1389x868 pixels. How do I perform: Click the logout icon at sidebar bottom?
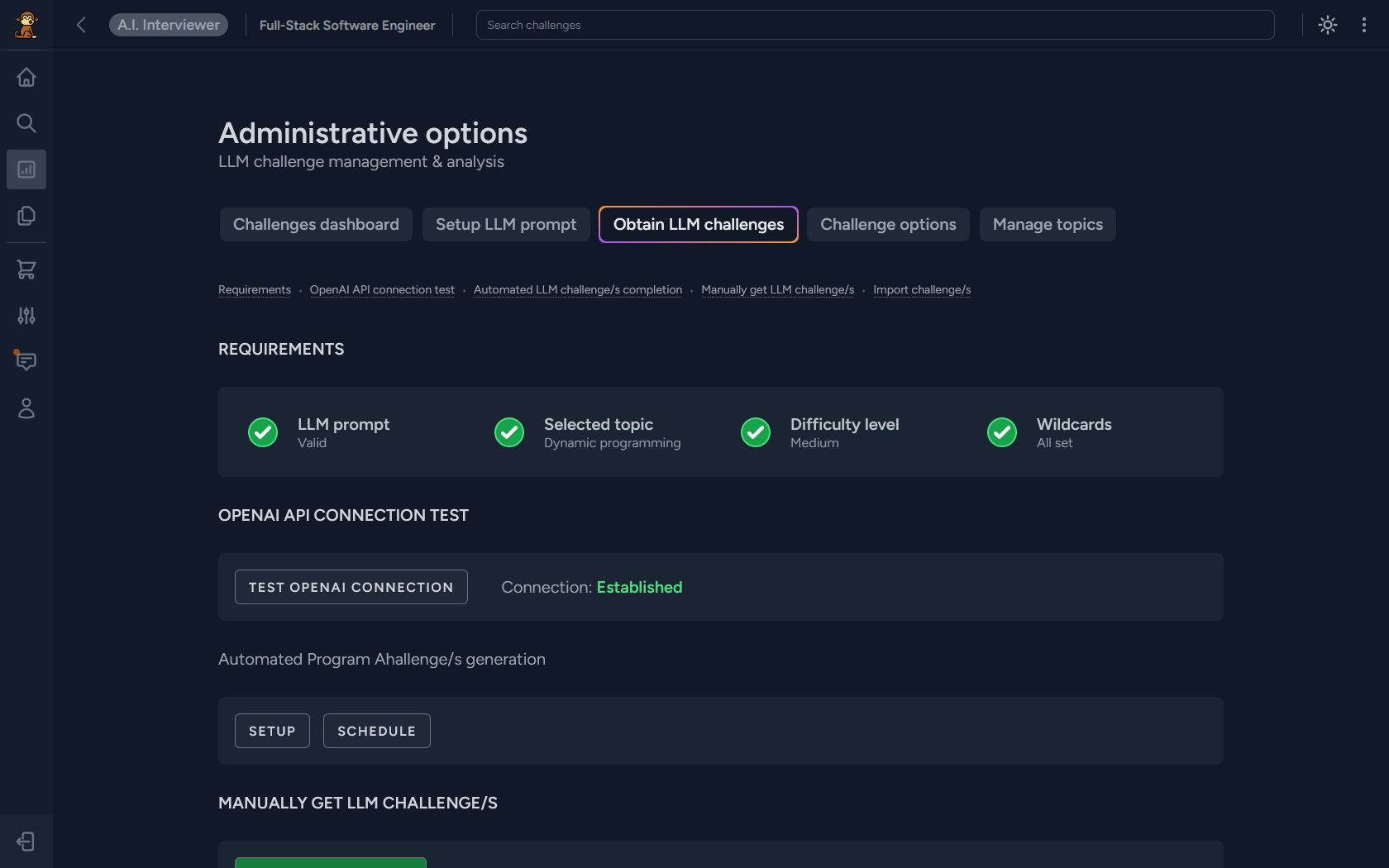pos(26,842)
